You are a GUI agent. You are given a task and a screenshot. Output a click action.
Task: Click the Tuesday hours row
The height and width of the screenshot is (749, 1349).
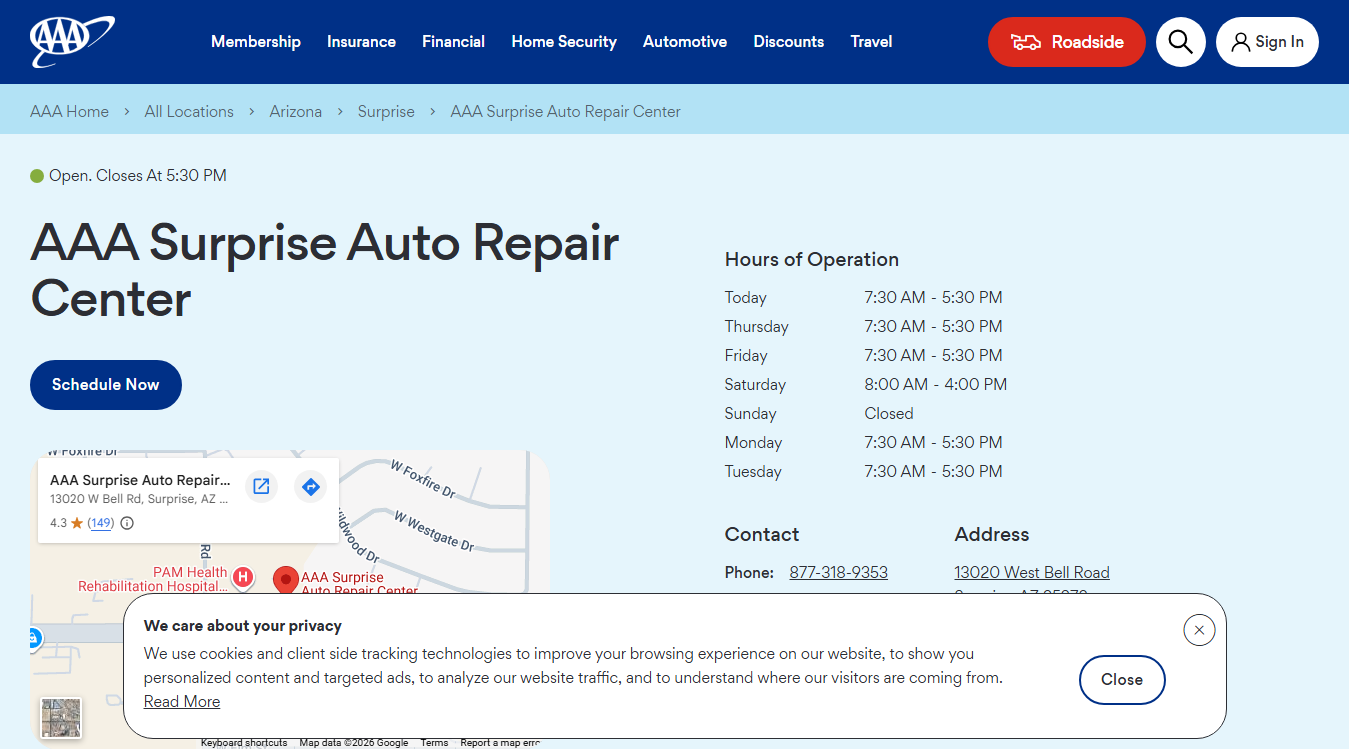864,472
